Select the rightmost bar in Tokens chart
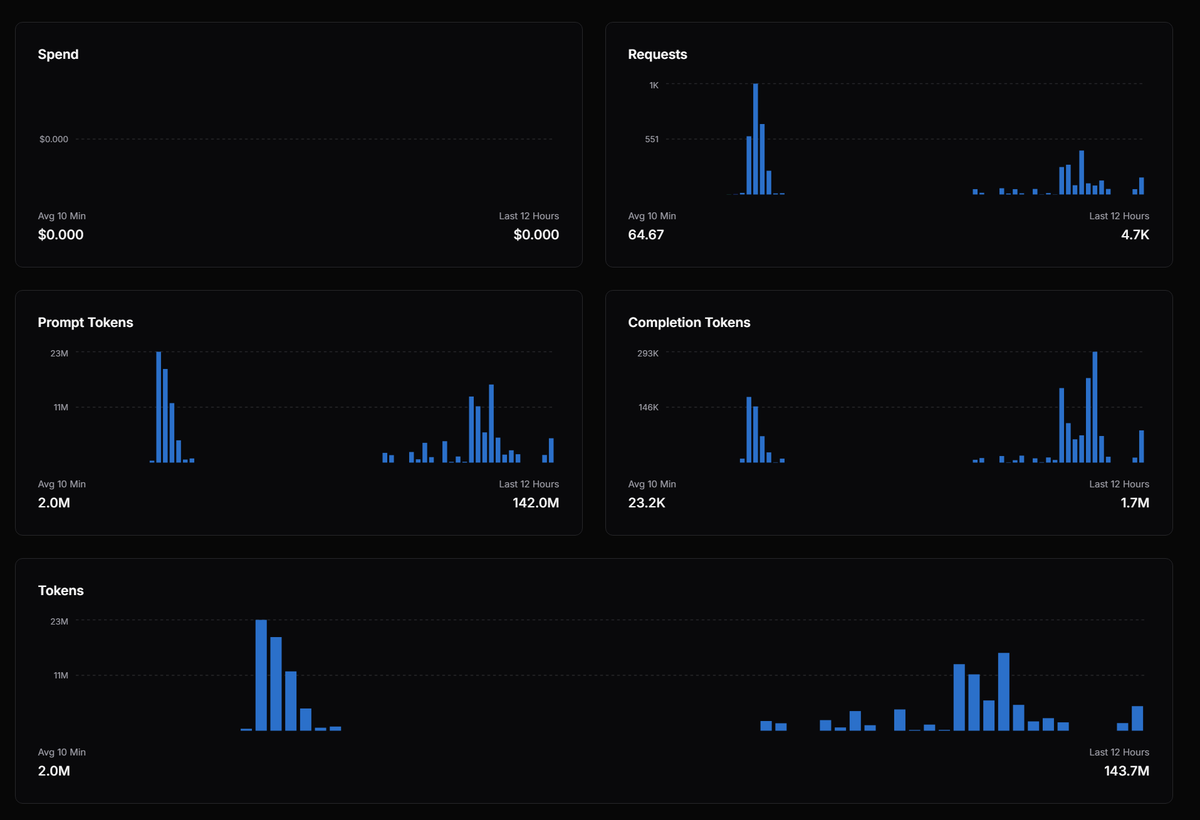 (x=1137, y=718)
